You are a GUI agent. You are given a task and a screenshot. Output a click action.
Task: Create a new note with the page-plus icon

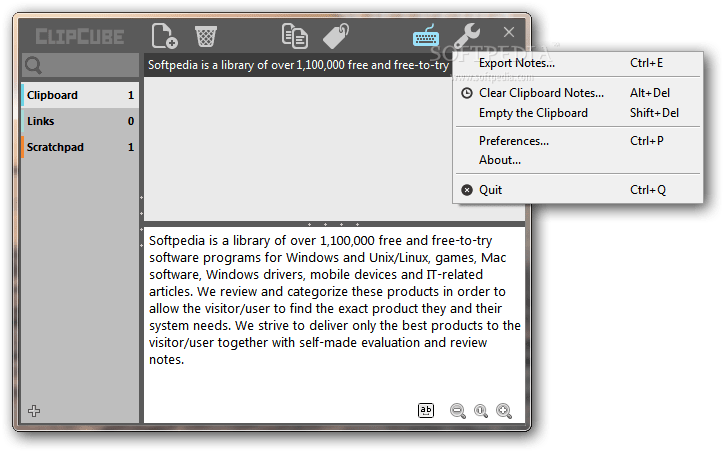coord(164,36)
